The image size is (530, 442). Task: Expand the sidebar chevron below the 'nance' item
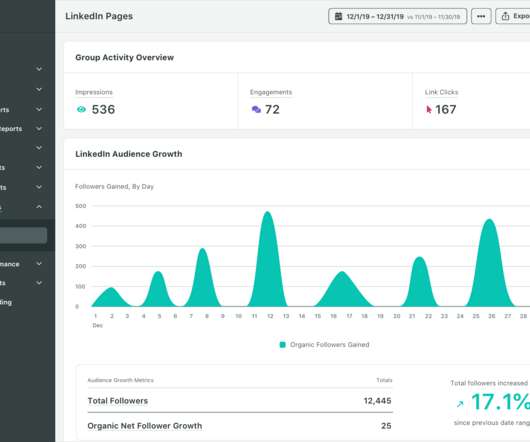(39, 283)
